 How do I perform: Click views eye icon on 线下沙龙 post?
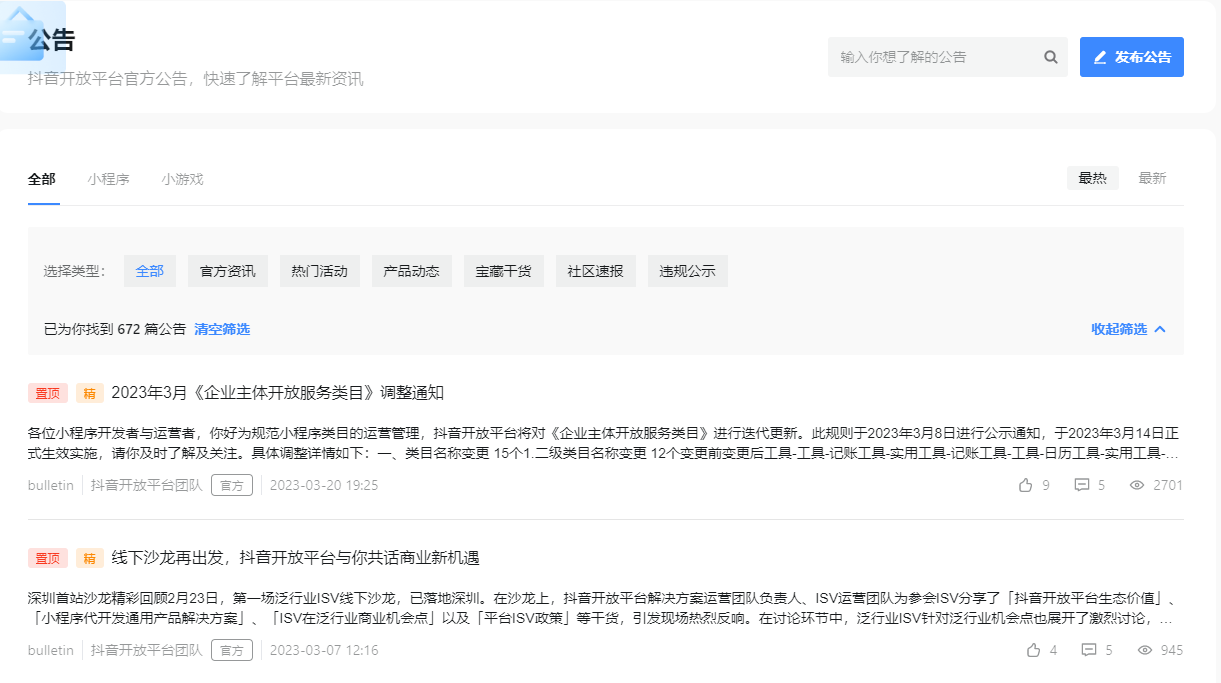(x=1144, y=650)
